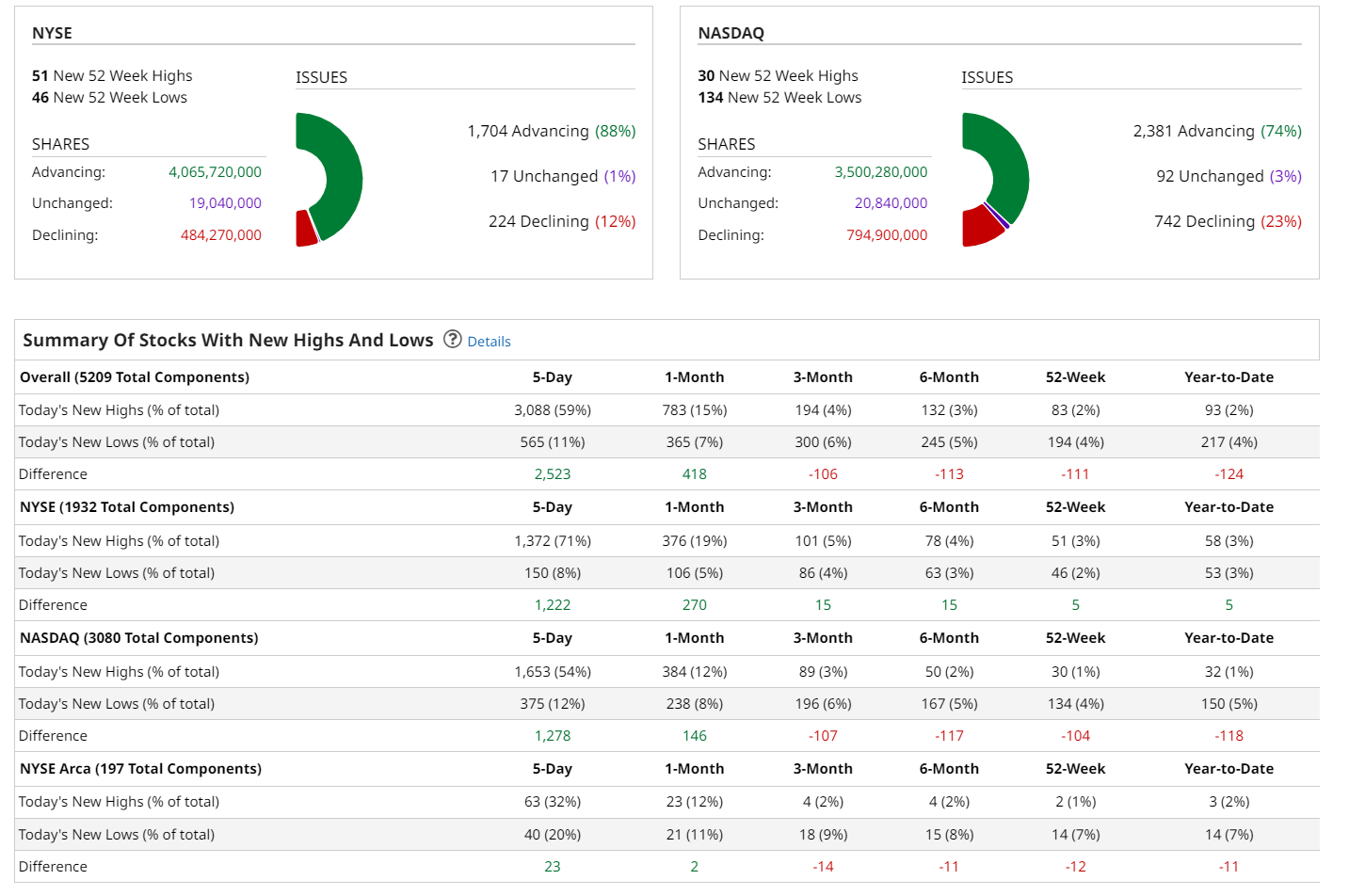Select Overall 5-Day new highs cell 3,088 (59%)
Image resolution: width=1349 pixels, height=896 pixels.
coord(553,410)
